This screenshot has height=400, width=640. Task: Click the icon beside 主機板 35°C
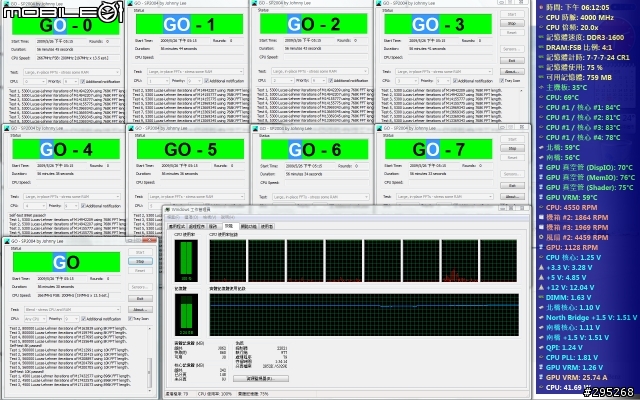(x=541, y=87)
